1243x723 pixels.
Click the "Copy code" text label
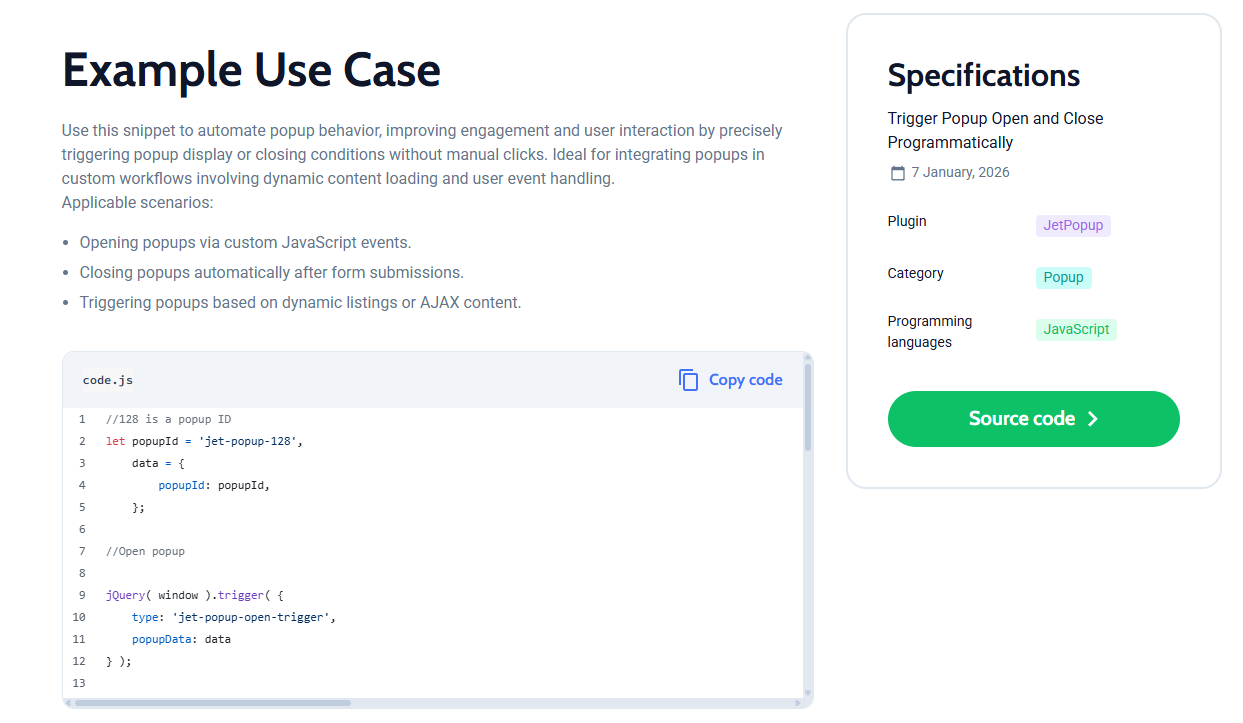[745, 380]
